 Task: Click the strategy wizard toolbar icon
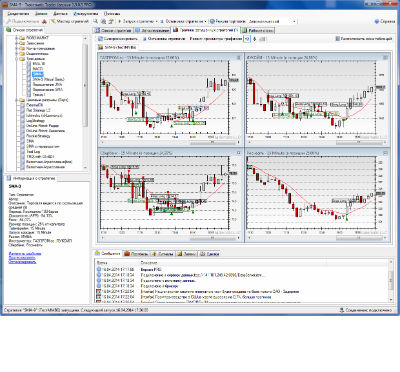point(53,21)
